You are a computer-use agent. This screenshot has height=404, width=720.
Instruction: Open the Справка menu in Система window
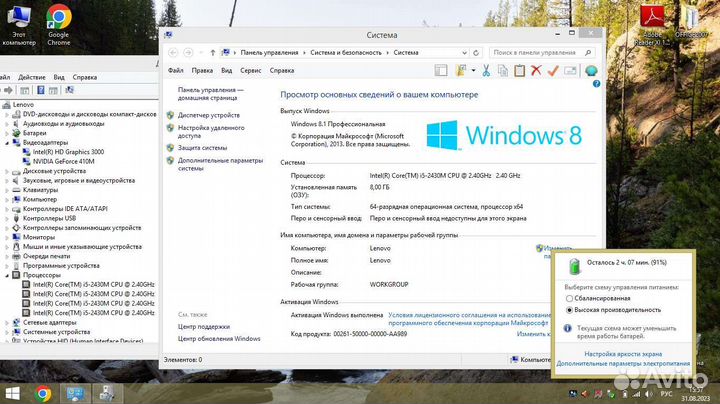pyautogui.click(x=281, y=71)
